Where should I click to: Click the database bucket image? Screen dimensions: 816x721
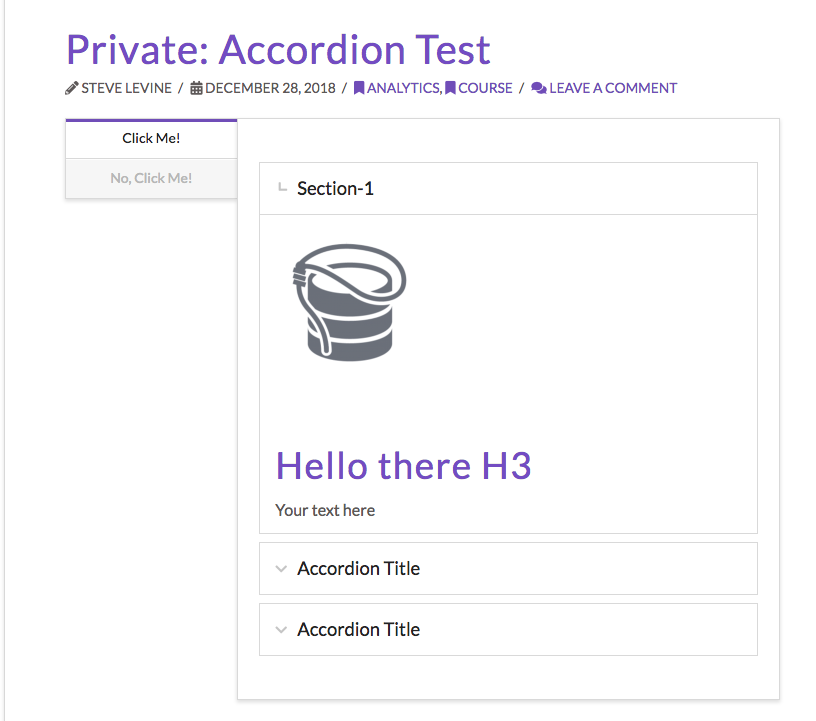pyautogui.click(x=350, y=302)
